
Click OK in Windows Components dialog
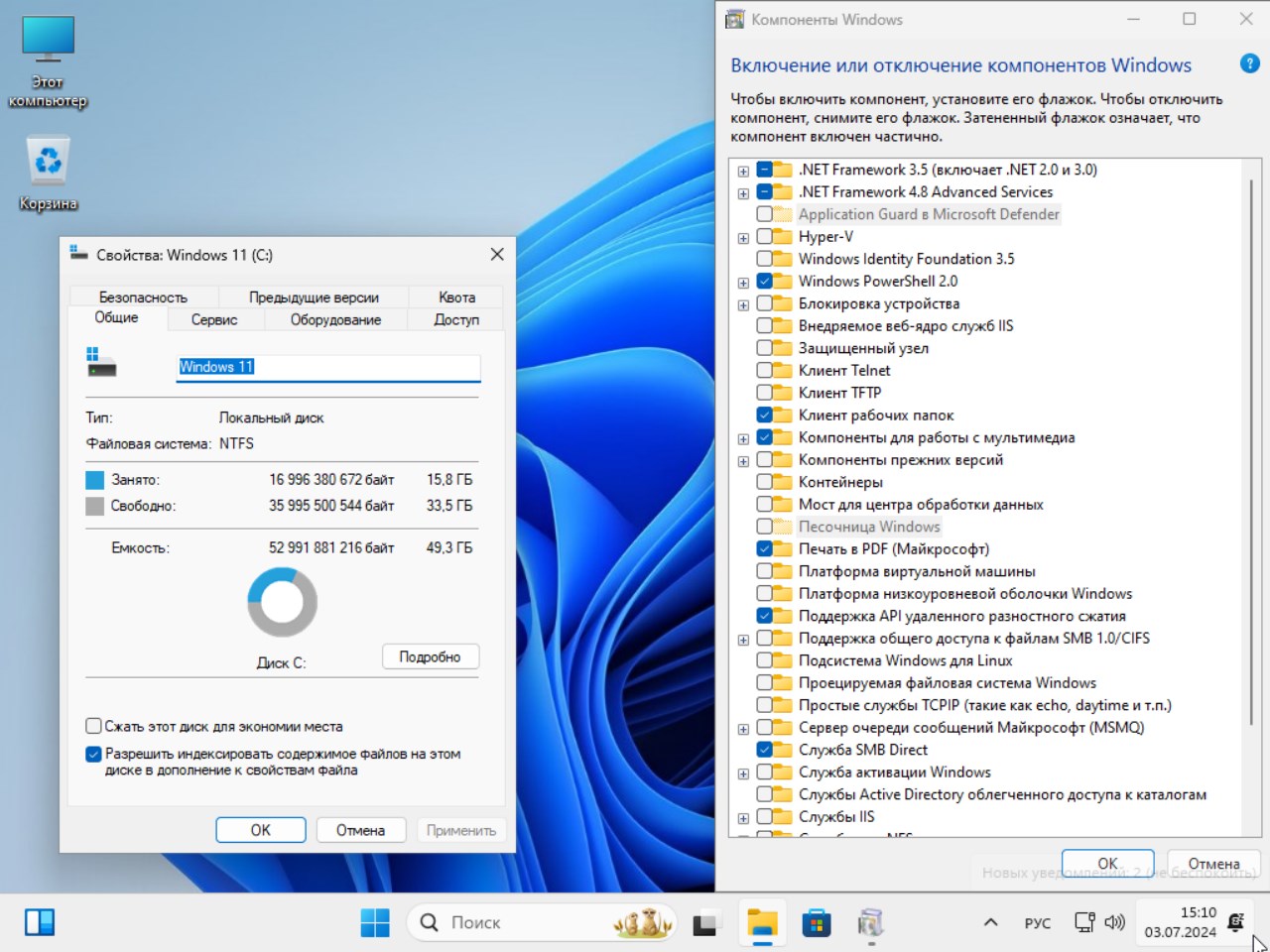(1107, 863)
